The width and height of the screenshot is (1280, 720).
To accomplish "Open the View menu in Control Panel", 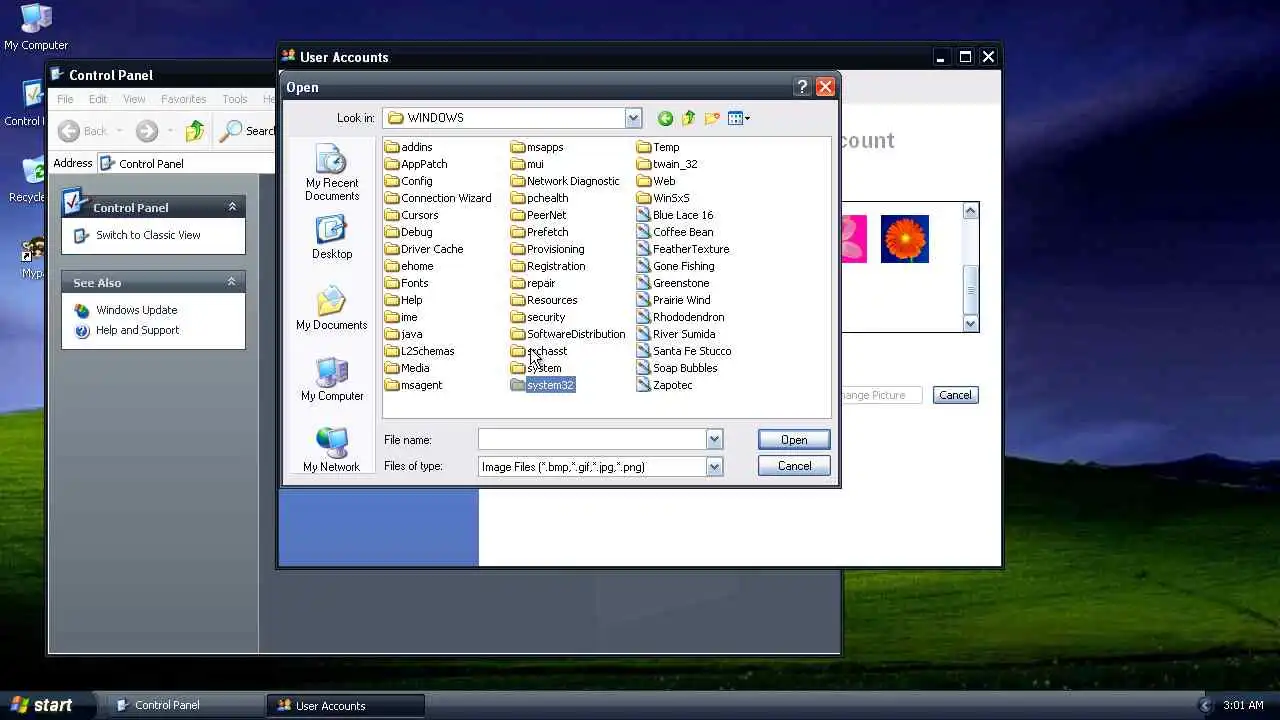I will [134, 99].
